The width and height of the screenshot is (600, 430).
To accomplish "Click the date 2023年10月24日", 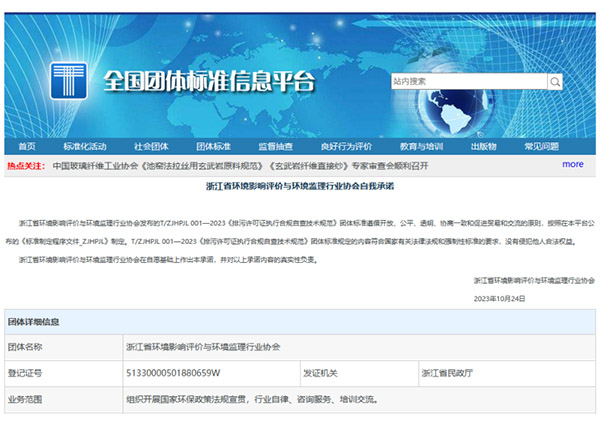I will (499, 299).
